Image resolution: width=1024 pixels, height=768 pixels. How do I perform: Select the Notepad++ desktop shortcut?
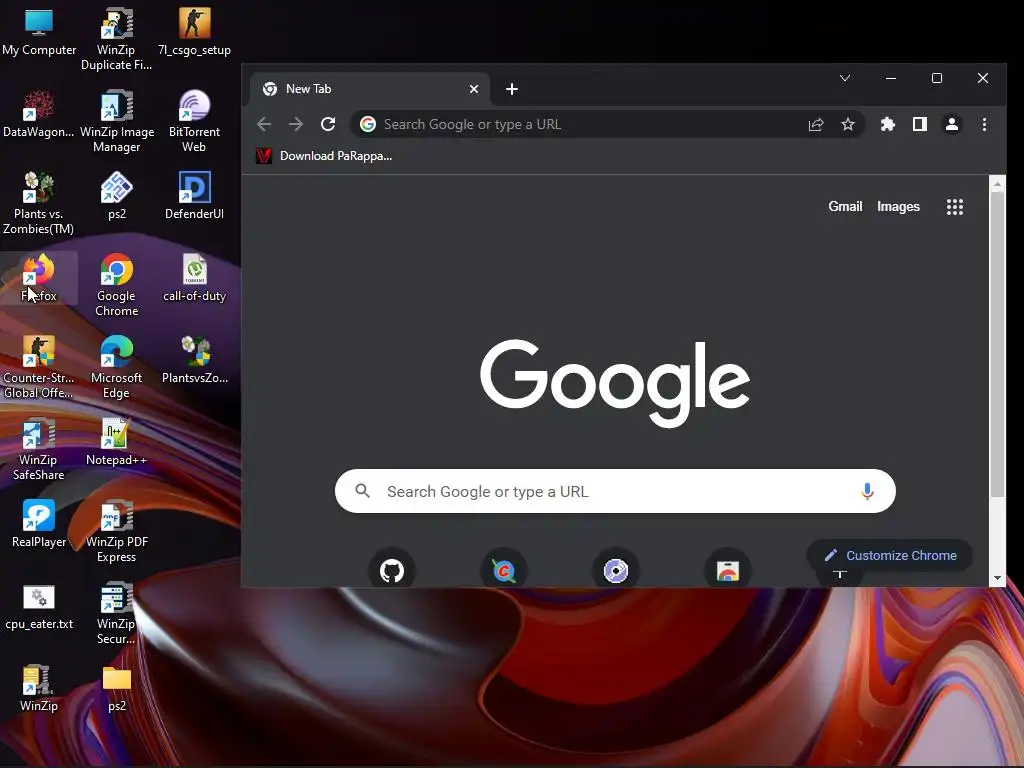(116, 441)
